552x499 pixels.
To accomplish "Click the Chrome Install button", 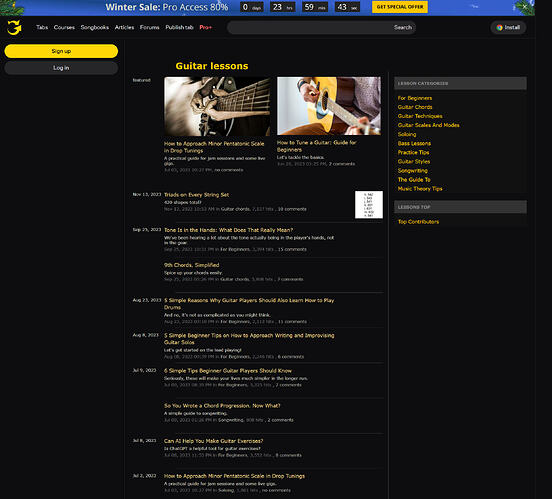I will [508, 27].
